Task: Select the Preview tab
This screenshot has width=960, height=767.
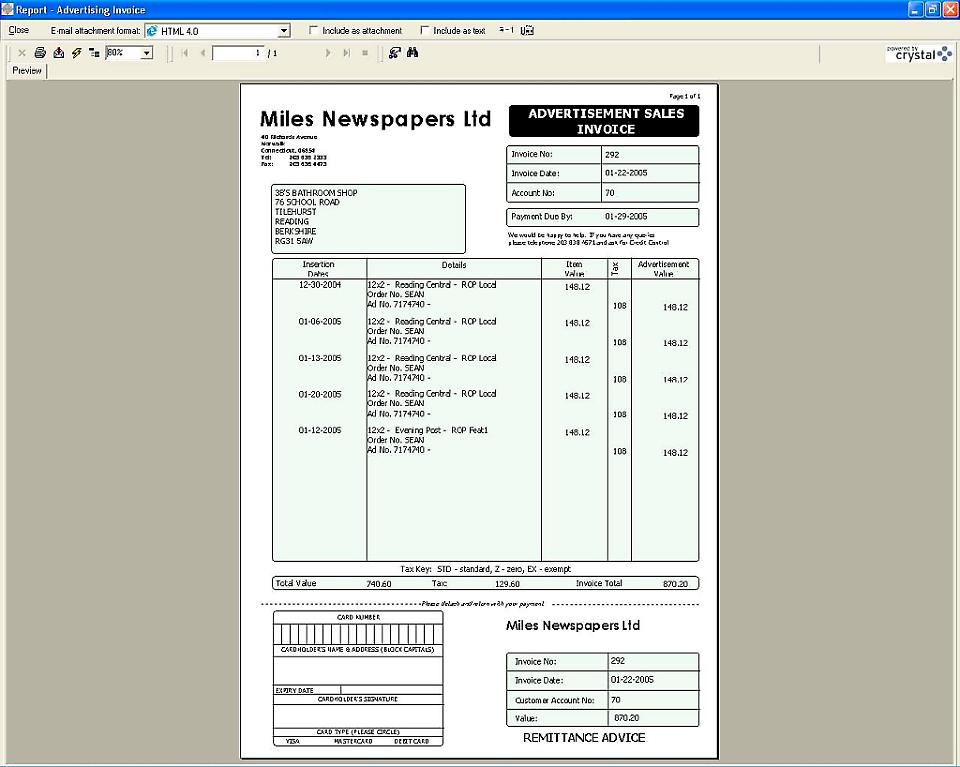Action: tap(27, 70)
